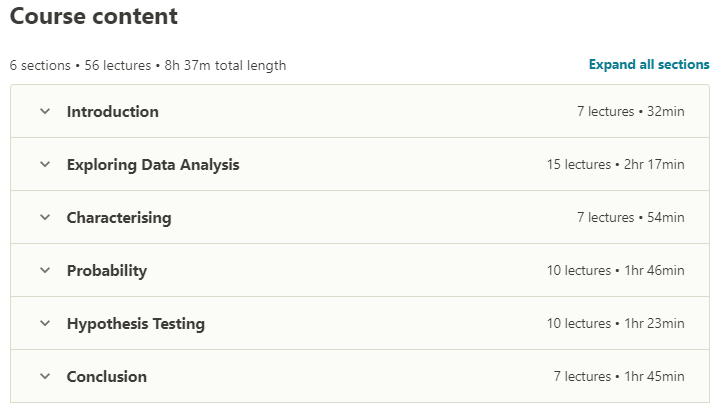Toggle the Probability section chevron arrow

pos(44,271)
